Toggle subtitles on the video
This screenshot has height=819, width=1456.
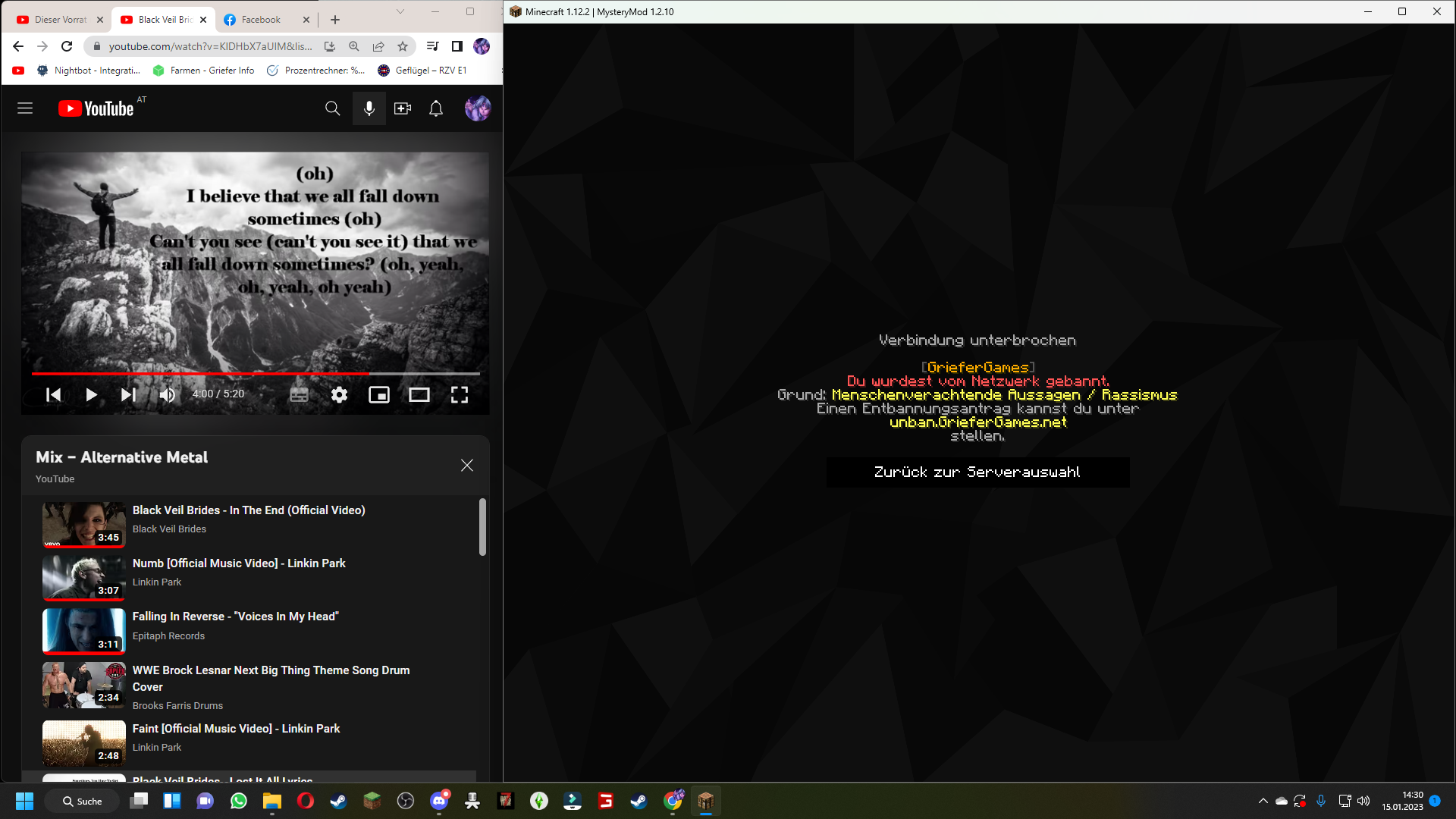click(x=299, y=394)
